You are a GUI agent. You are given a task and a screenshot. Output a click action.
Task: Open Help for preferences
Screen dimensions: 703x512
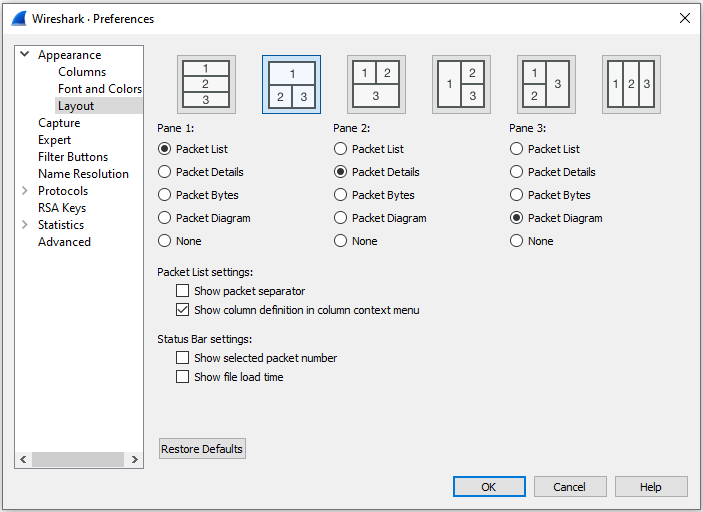tap(651, 487)
